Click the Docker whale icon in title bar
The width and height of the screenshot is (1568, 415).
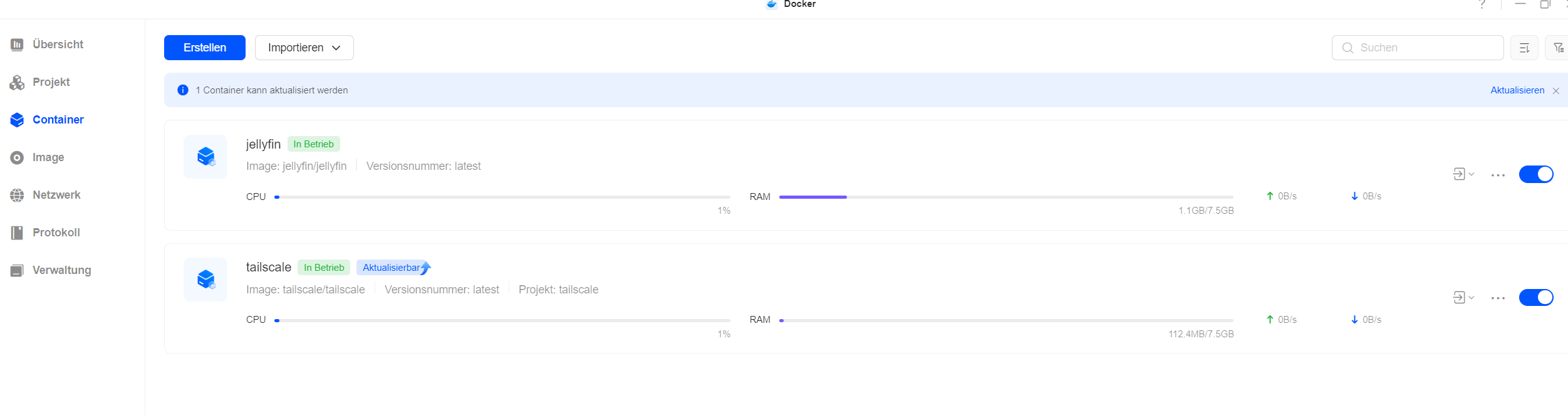(x=771, y=4)
